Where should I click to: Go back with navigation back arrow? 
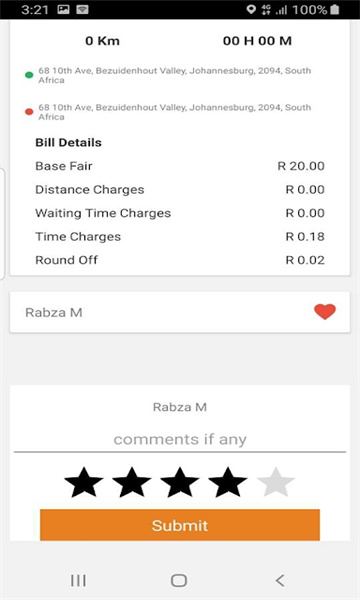(280, 580)
